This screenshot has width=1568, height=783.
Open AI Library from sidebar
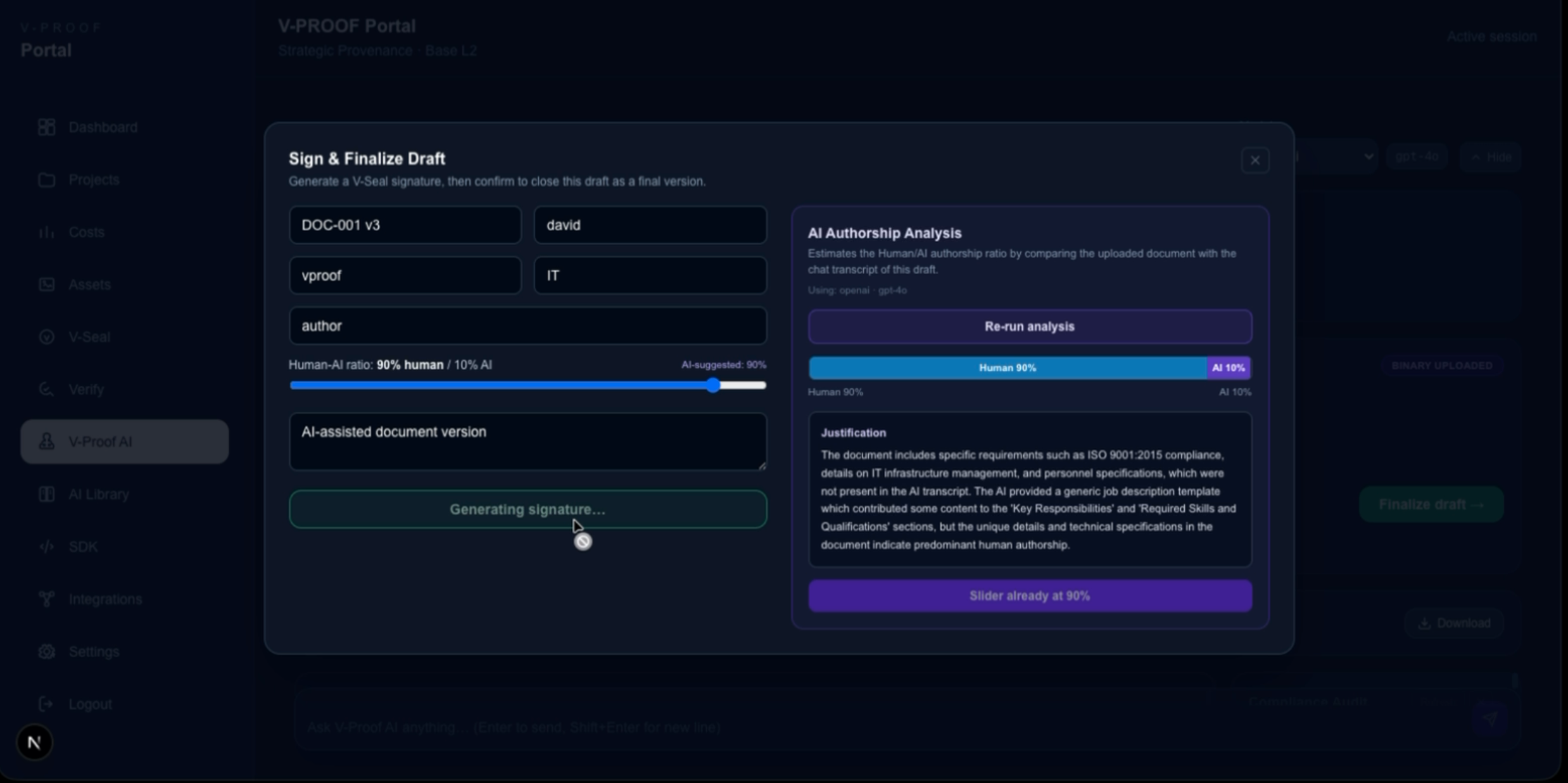click(x=124, y=494)
